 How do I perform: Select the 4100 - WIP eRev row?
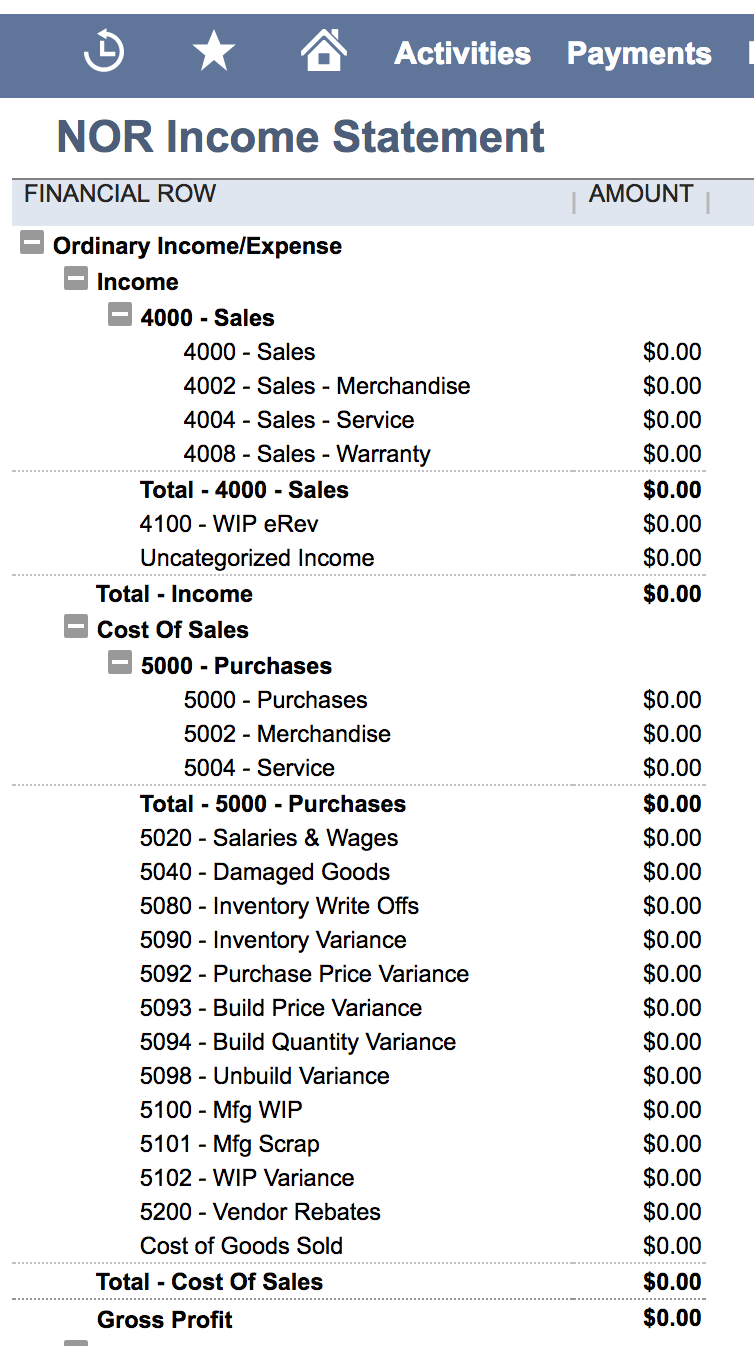[x=359, y=524]
